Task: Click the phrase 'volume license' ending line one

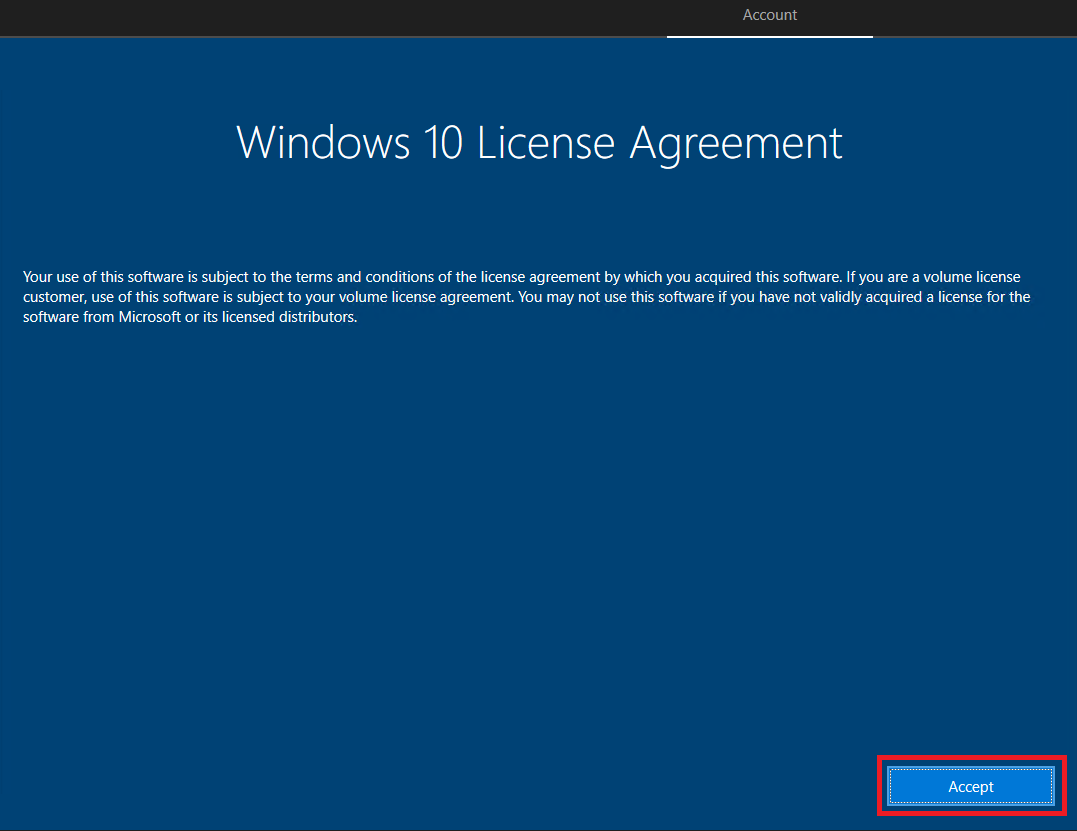Action: (978, 277)
